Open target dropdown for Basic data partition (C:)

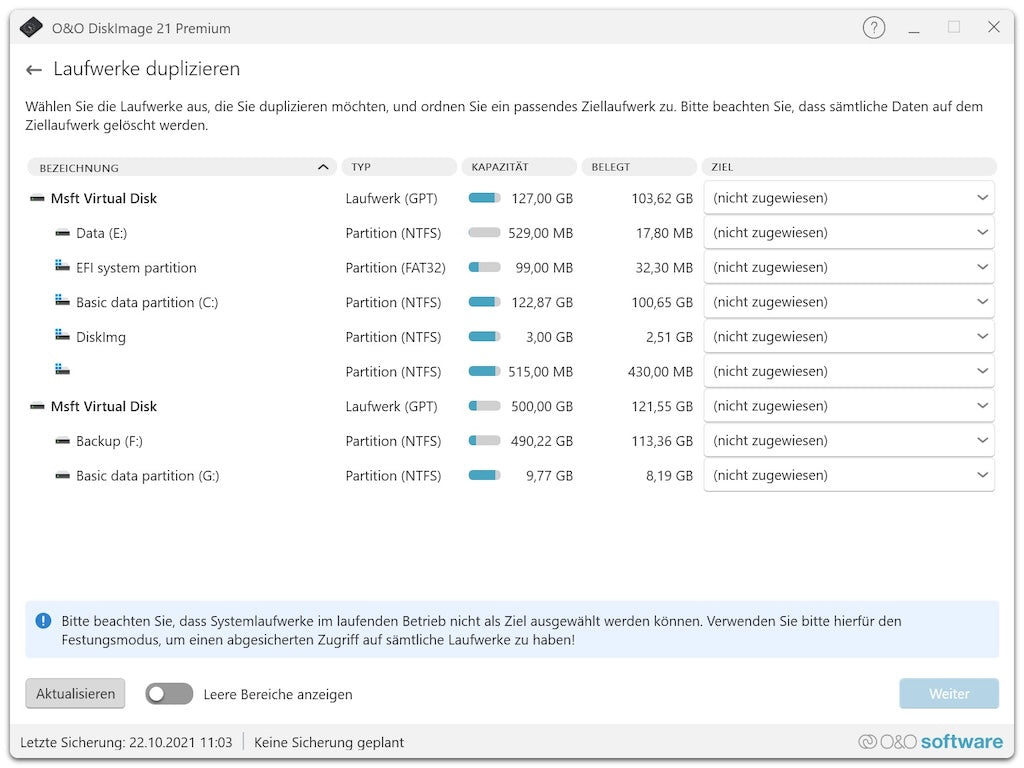pos(849,302)
